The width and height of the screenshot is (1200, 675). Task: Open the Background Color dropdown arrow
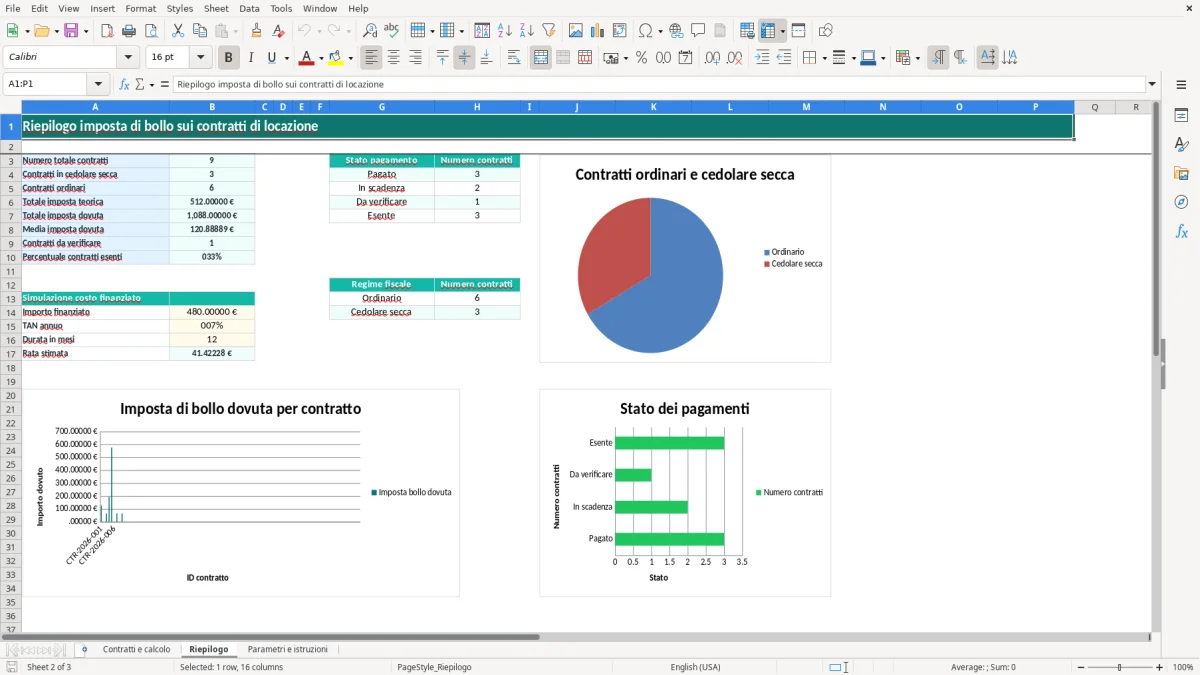[352, 57]
